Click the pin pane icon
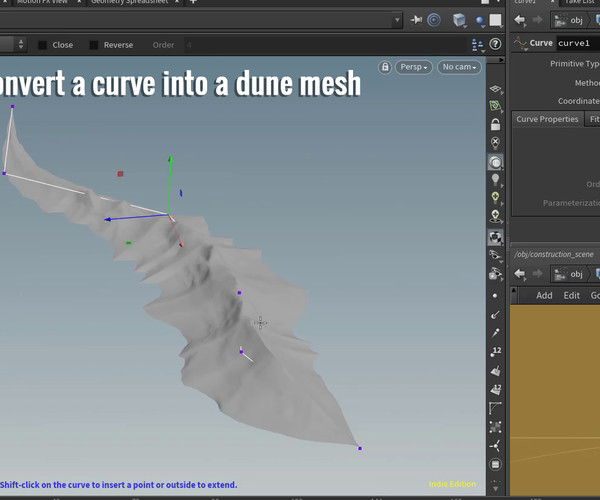 [x=416, y=20]
